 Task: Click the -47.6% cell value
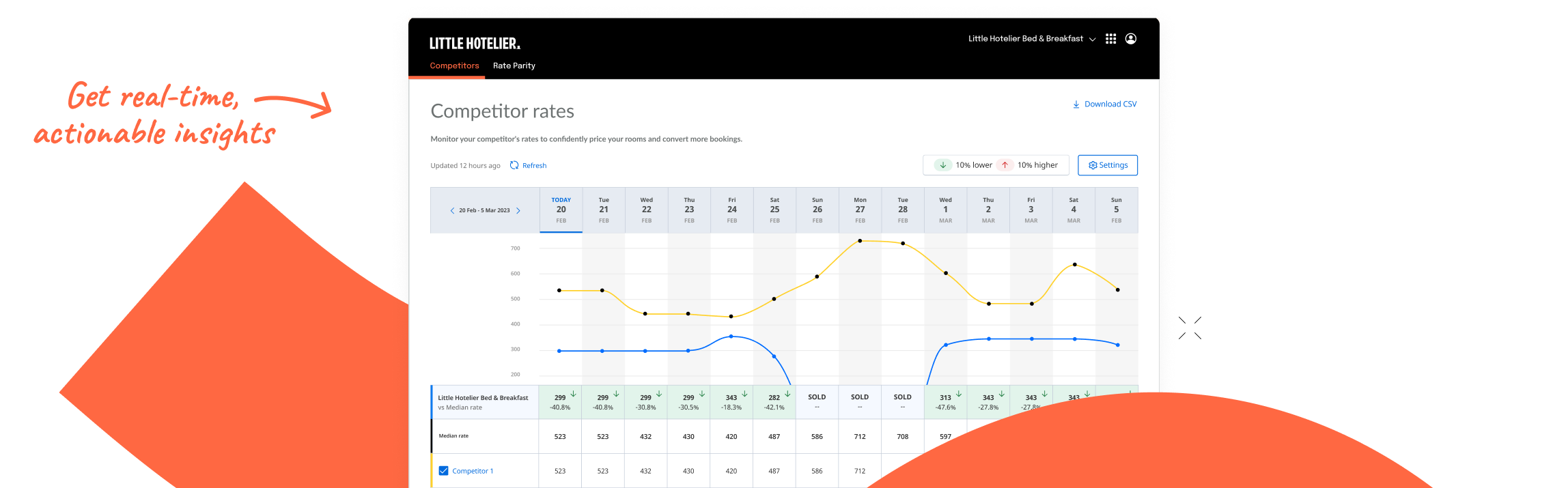(945, 407)
